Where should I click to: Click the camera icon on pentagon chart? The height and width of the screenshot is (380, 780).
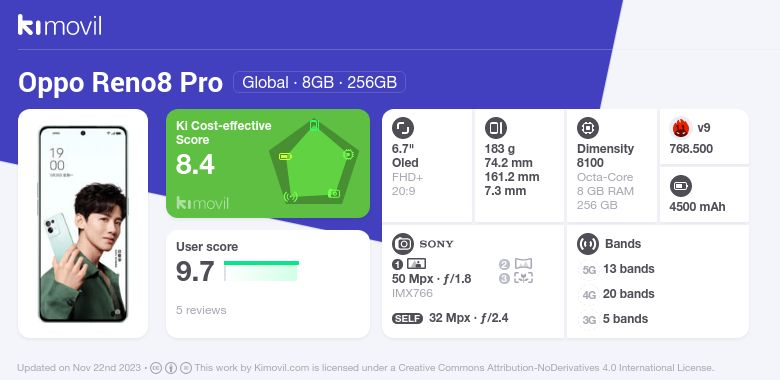[334, 193]
